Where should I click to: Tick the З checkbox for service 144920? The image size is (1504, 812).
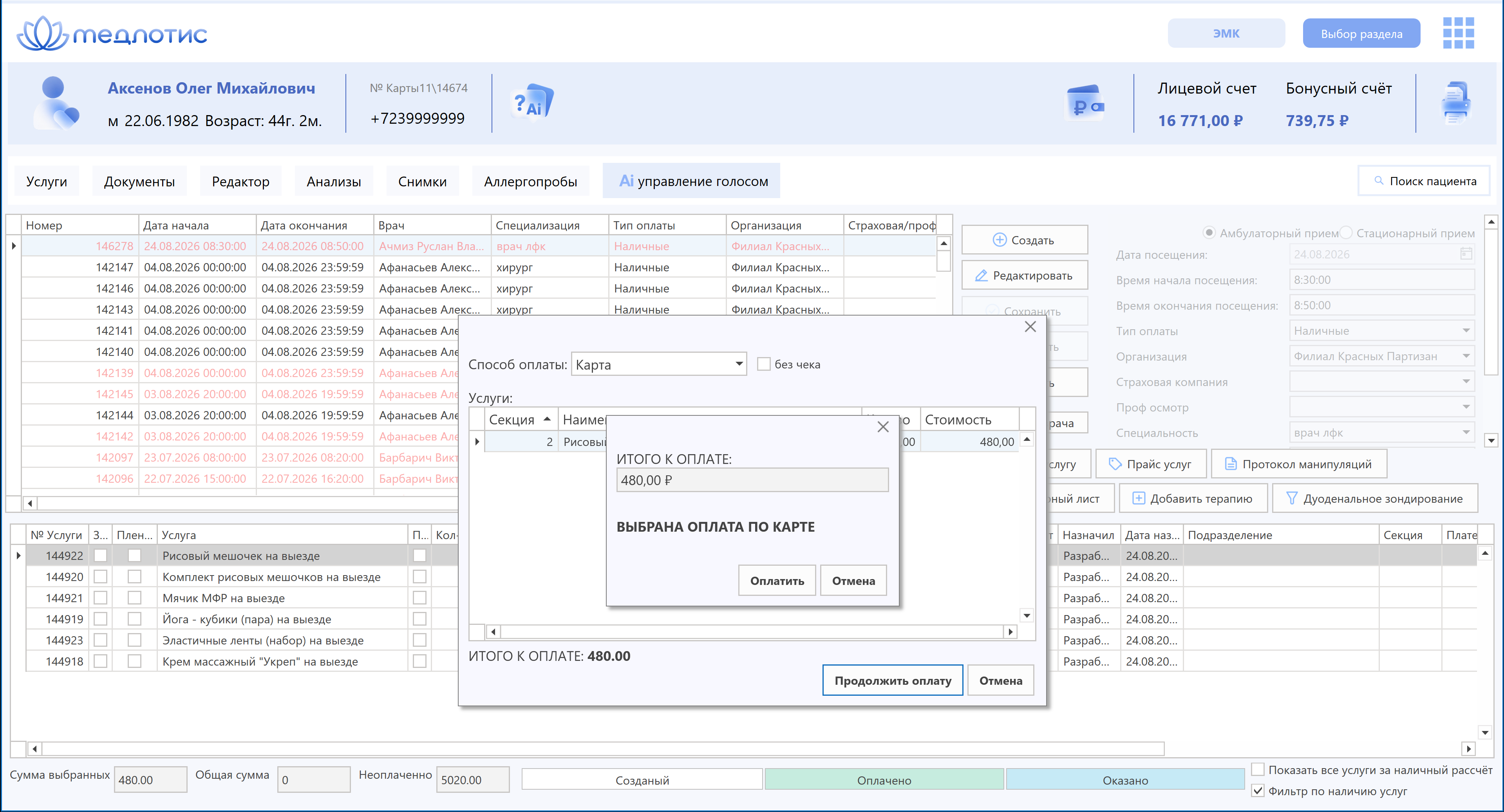(100, 577)
